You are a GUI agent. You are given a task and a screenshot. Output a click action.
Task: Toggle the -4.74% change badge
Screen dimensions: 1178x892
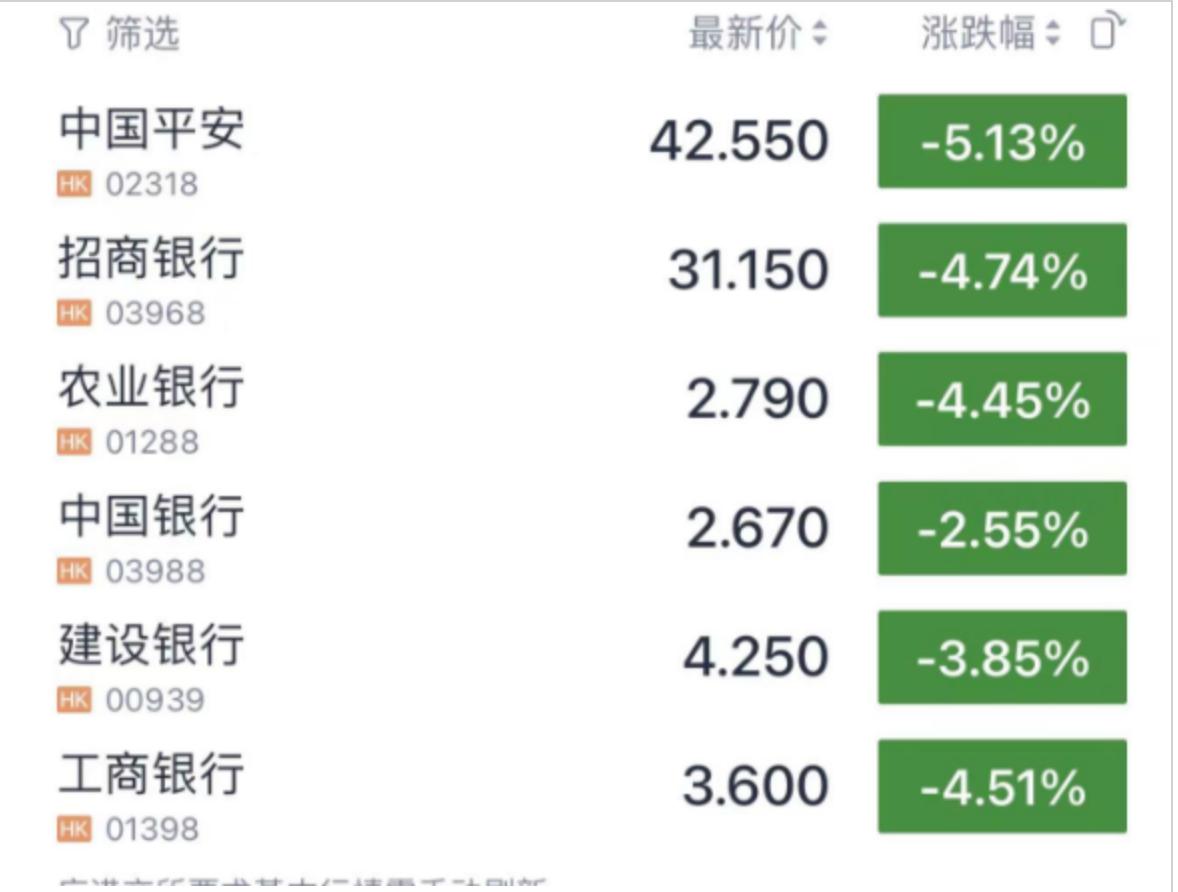[x=1002, y=270]
